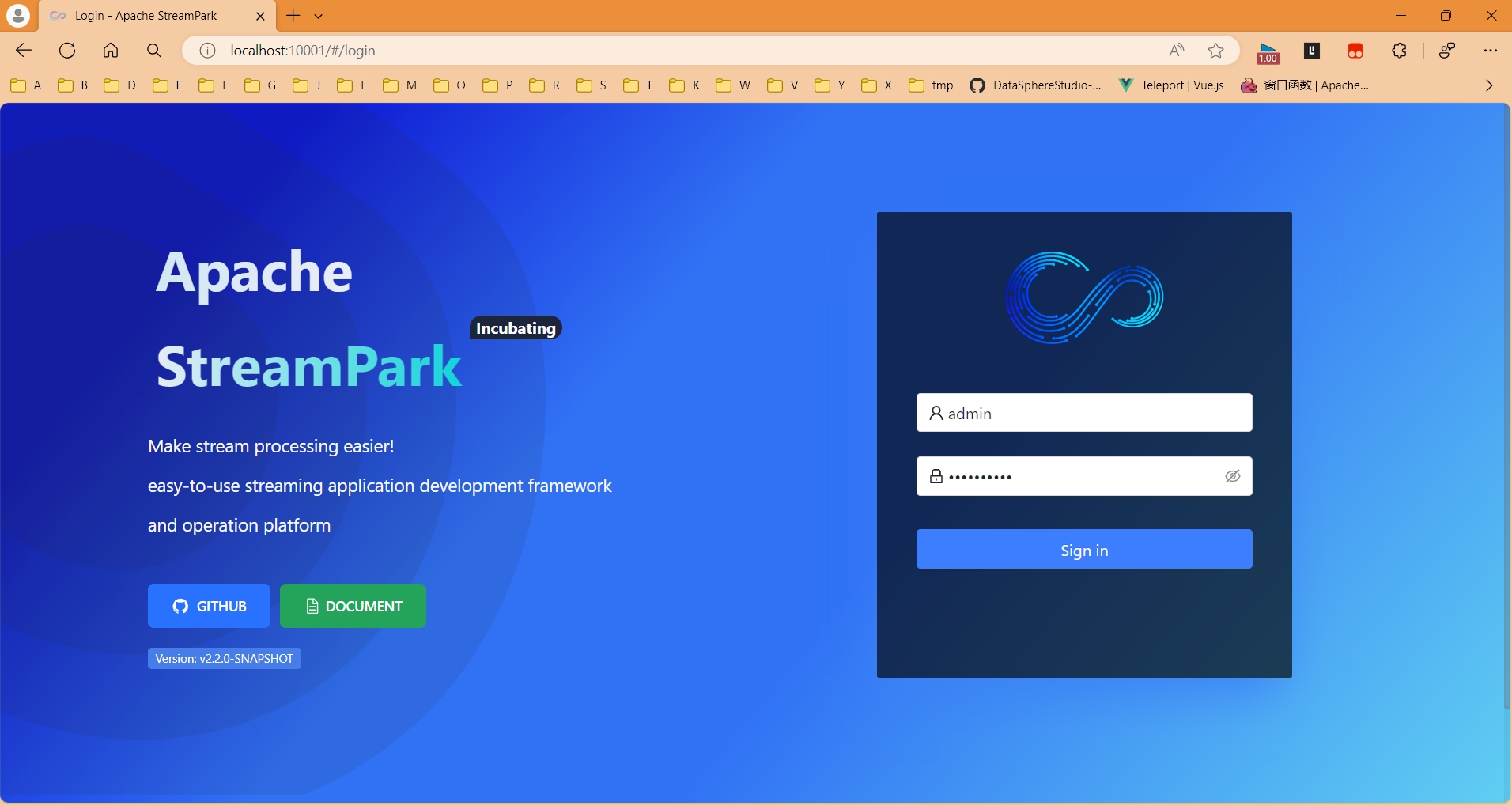The width and height of the screenshot is (1512, 806).
Task: Open the DataSphereStudio GitHub bookmark
Action: pos(1035,85)
